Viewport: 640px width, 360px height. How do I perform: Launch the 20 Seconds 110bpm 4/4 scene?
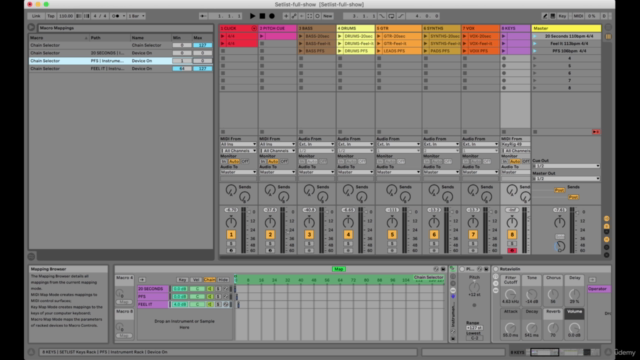click(534, 36)
